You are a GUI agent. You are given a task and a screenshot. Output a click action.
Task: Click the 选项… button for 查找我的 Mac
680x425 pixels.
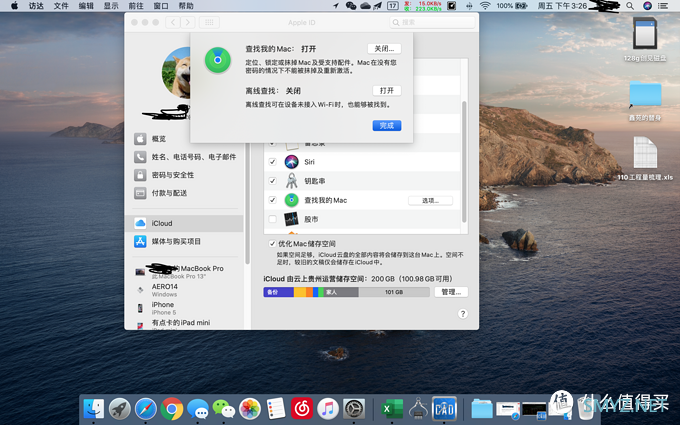coord(430,200)
